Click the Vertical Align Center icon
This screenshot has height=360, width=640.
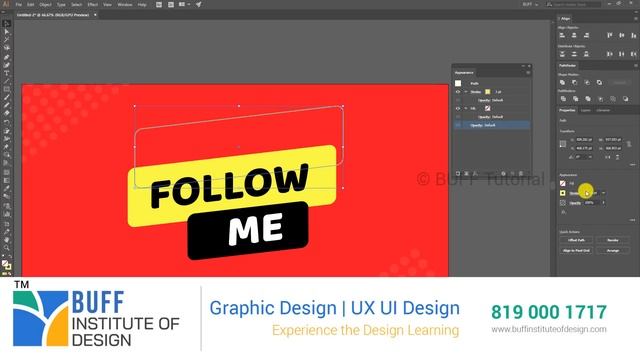[622, 36]
